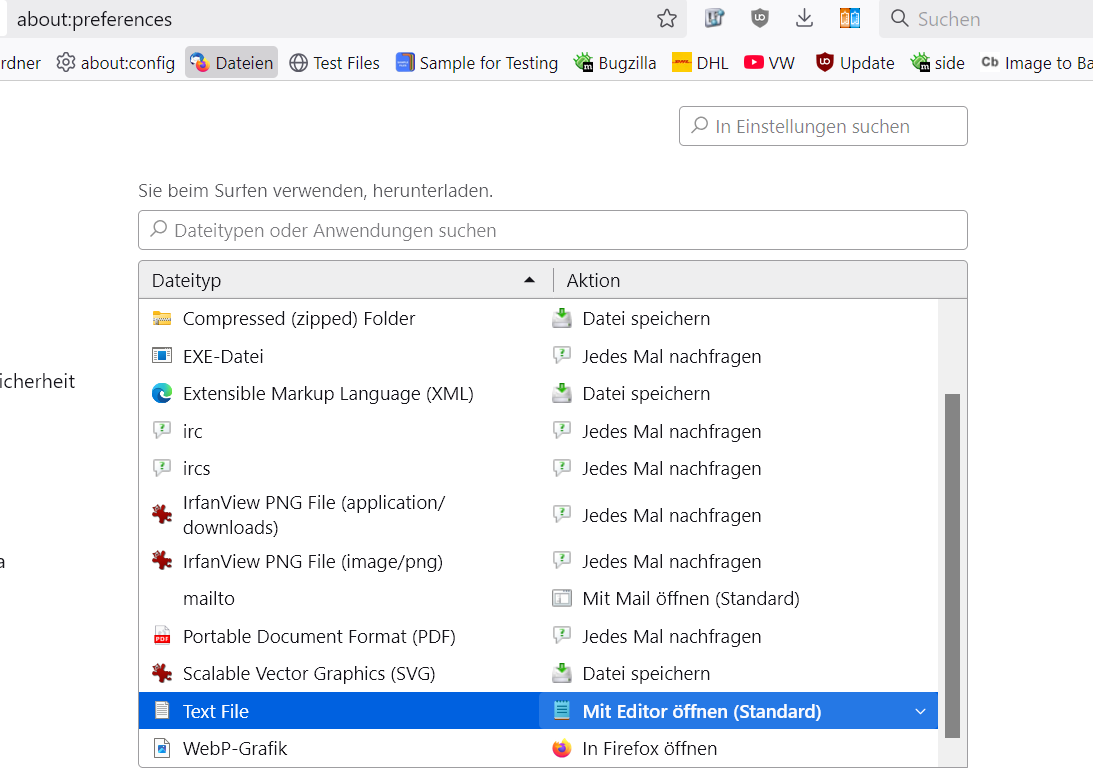
Task: Select the mailto file type row
Action: click(x=209, y=599)
